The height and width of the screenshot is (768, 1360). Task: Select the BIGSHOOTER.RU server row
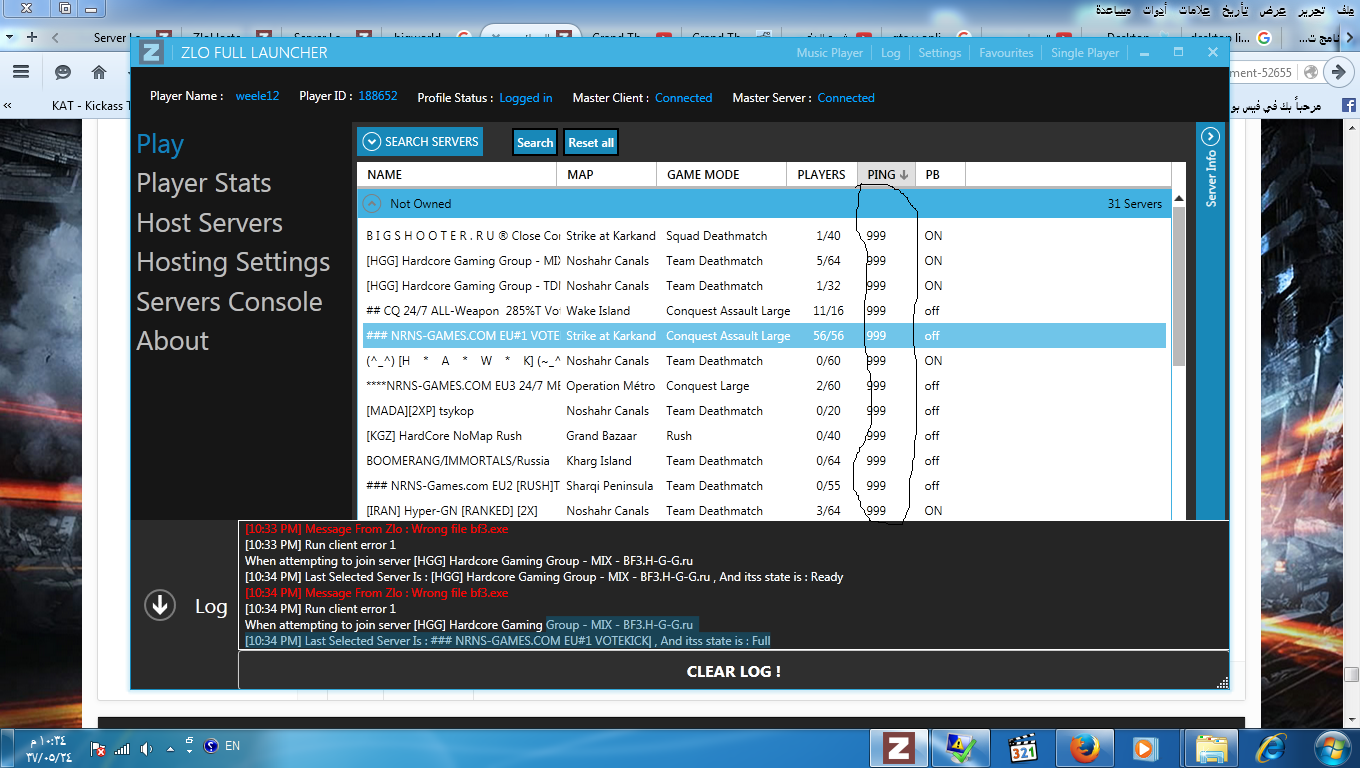tap(762, 236)
